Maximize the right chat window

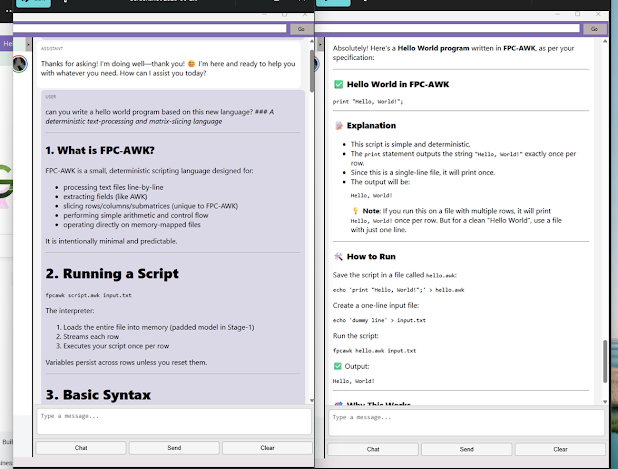[x=577, y=14]
